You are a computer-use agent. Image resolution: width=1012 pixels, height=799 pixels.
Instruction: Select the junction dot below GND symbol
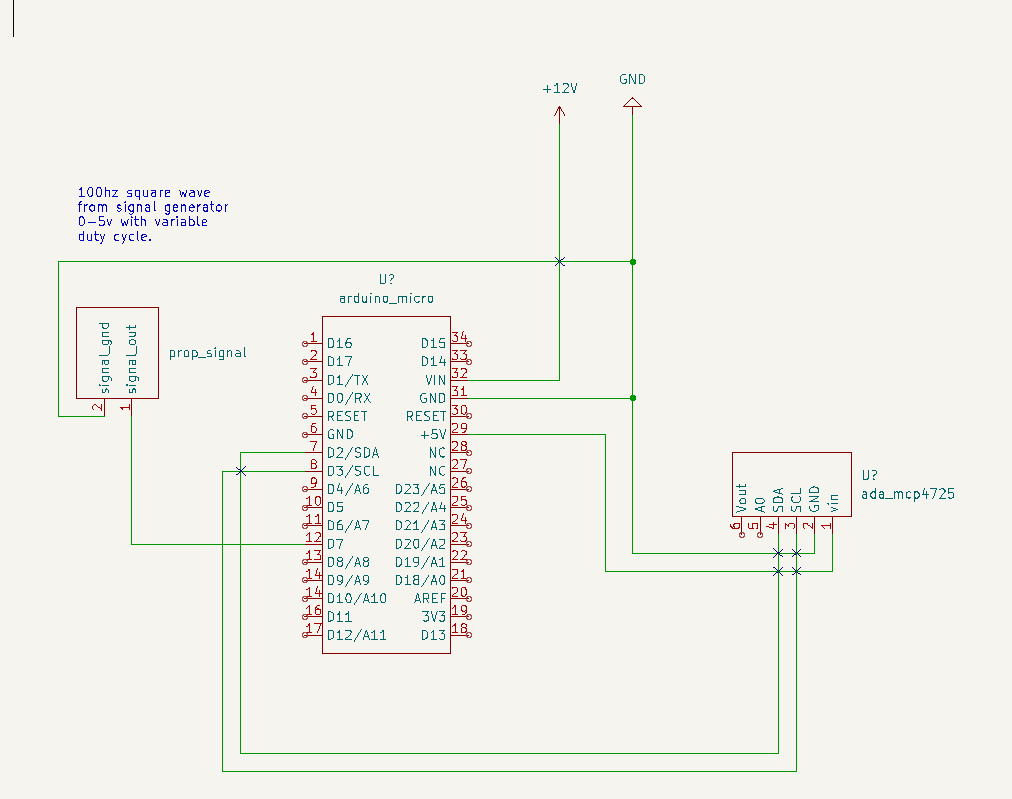[x=633, y=262]
